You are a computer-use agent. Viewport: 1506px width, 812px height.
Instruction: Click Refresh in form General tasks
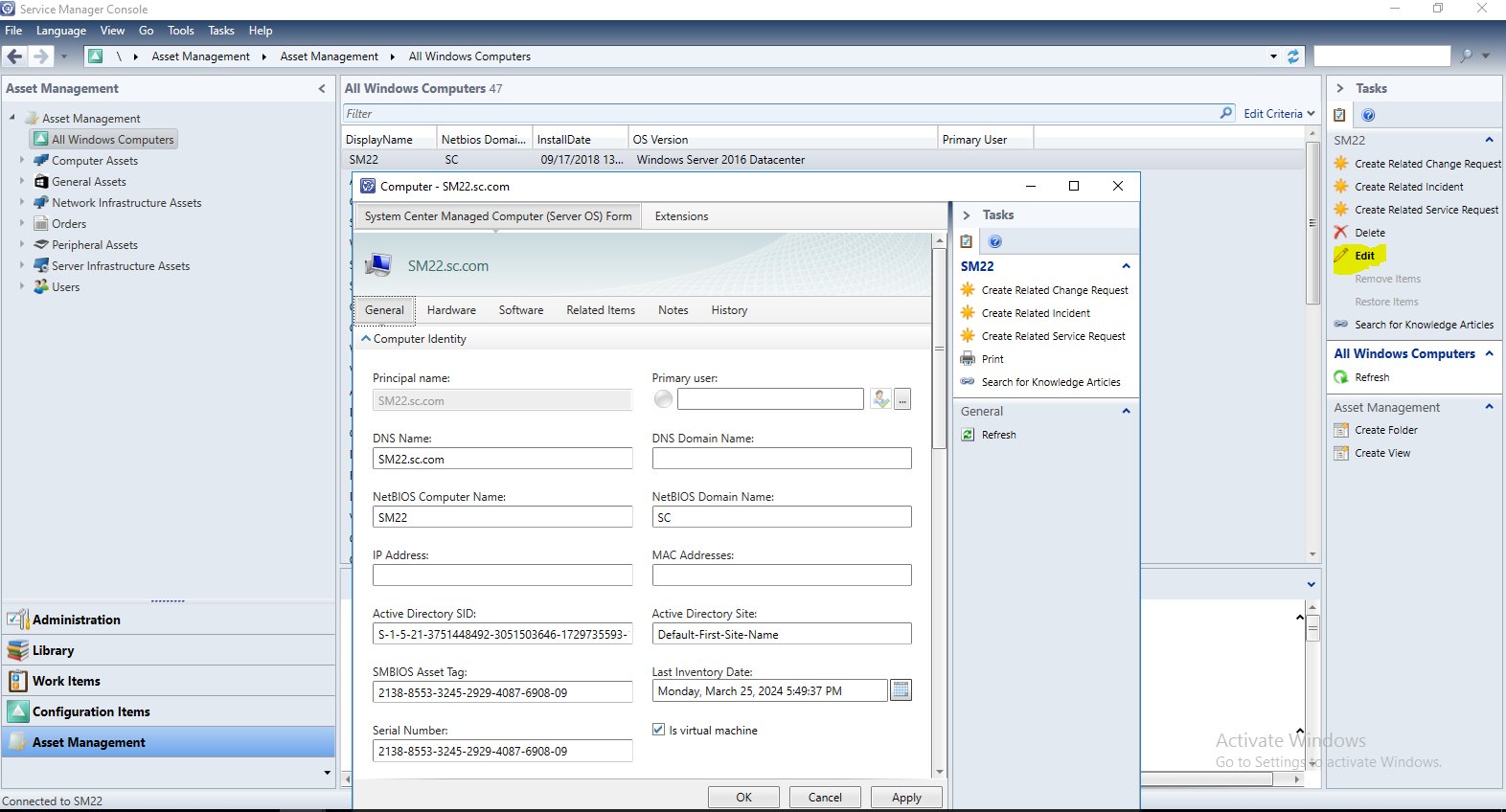[x=998, y=435]
